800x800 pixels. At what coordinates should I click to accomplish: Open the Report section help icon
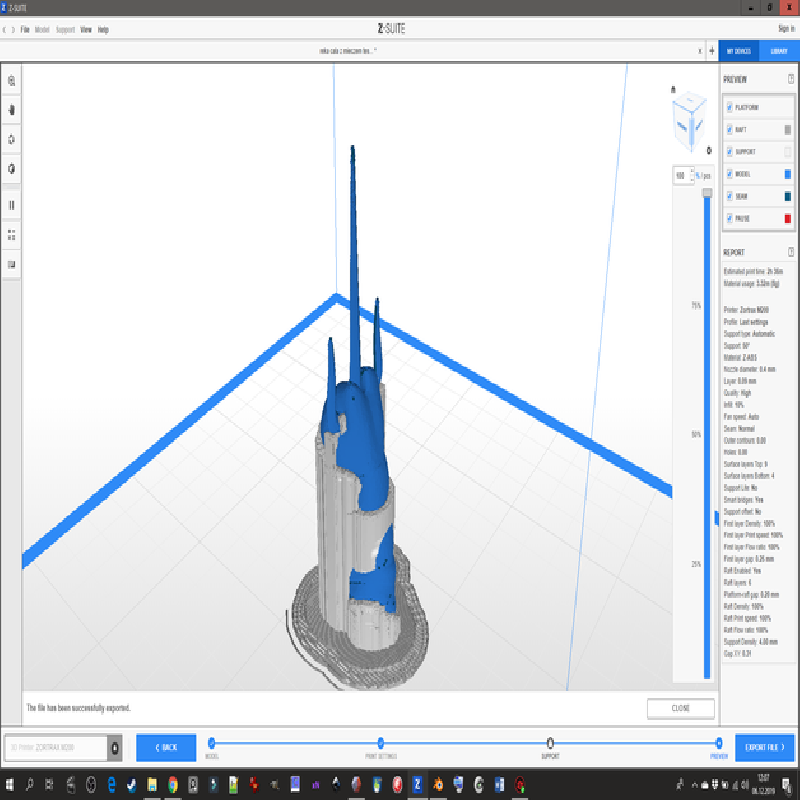(790, 253)
